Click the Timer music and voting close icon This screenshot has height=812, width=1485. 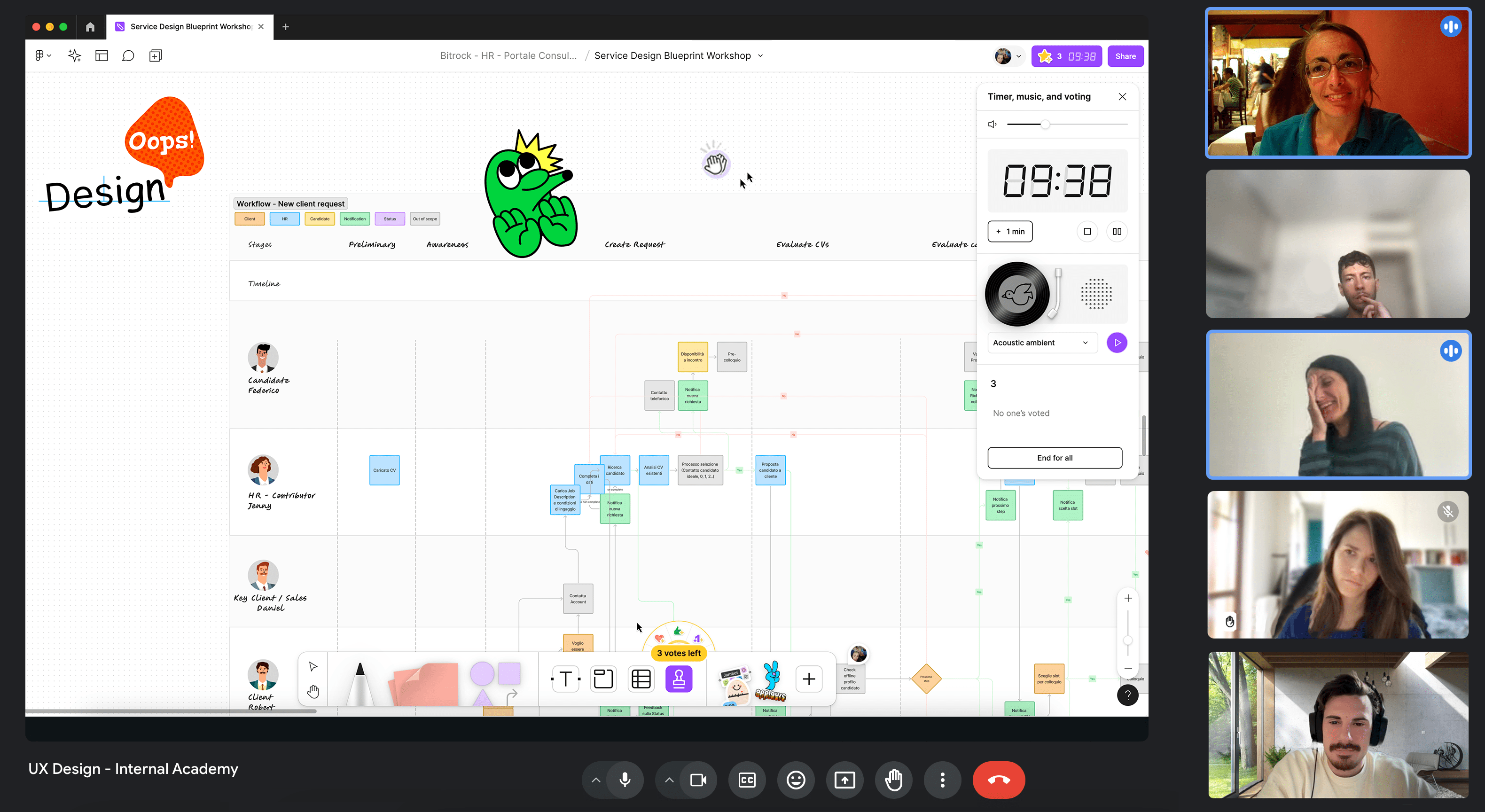tap(1122, 97)
